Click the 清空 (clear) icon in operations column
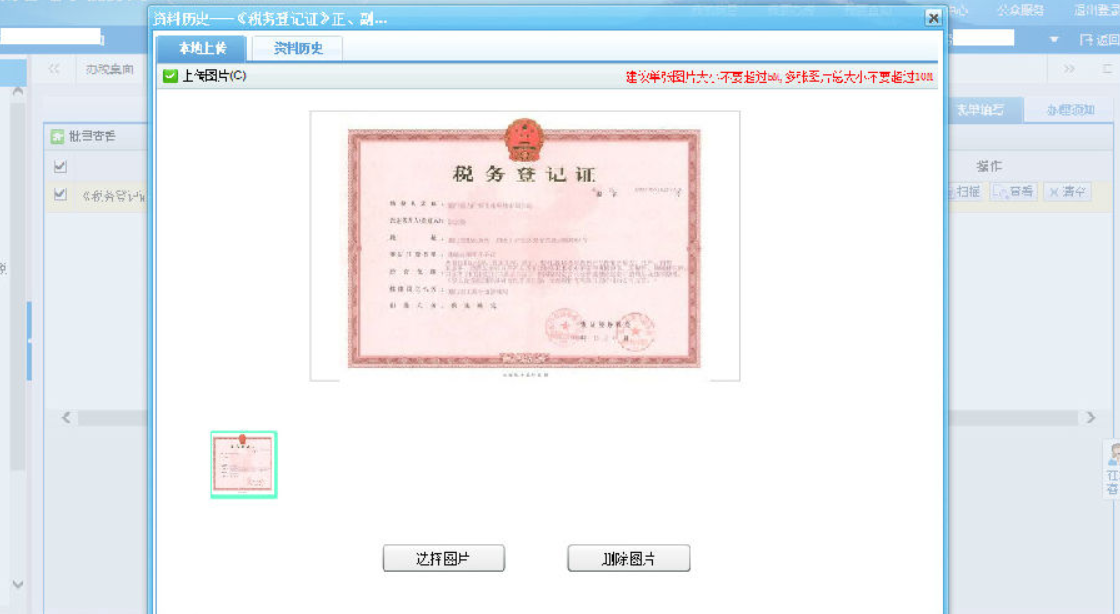The height and width of the screenshot is (614, 1120). 1062,190
